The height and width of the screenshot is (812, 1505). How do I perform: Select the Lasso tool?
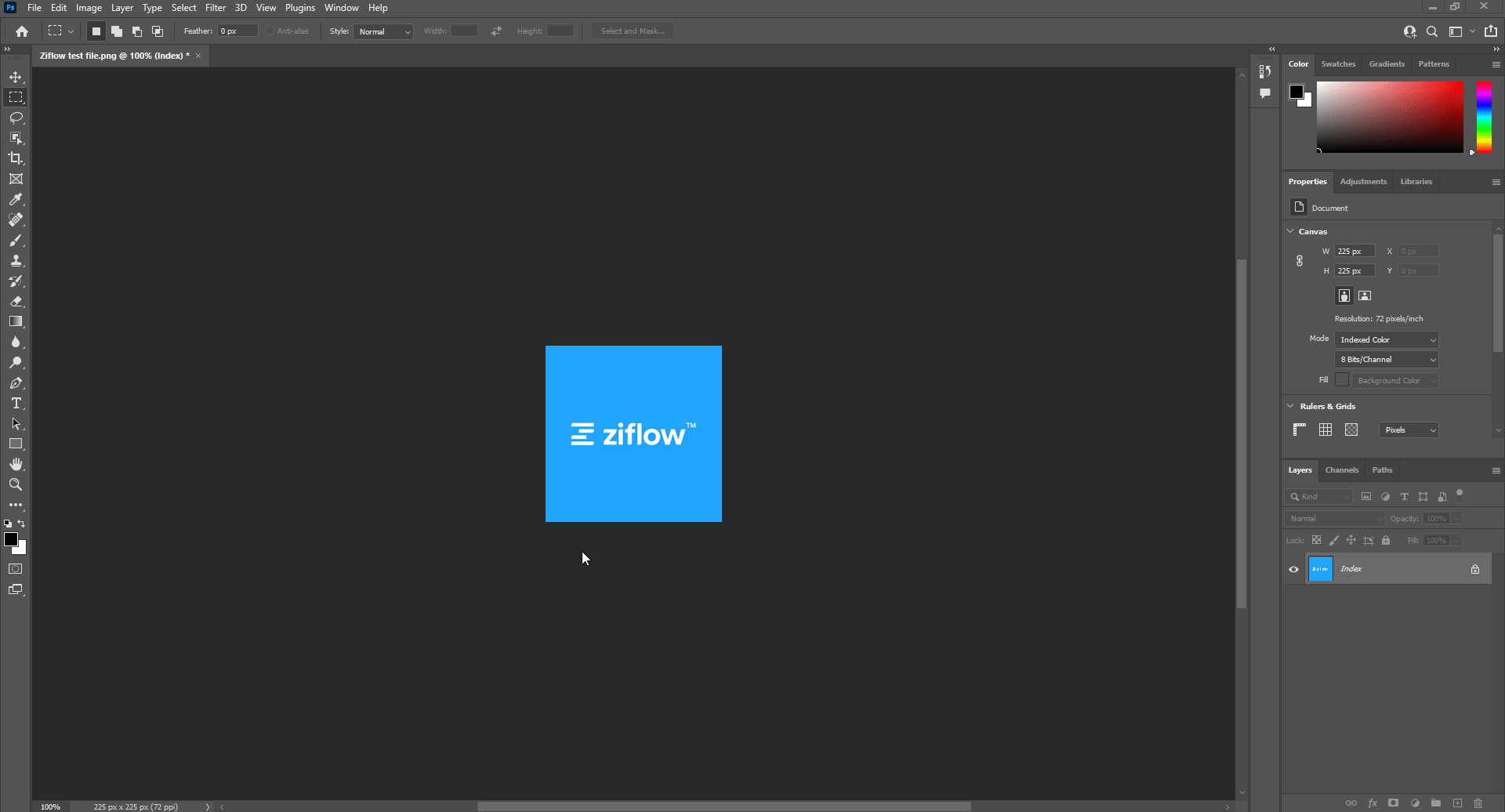pos(16,118)
